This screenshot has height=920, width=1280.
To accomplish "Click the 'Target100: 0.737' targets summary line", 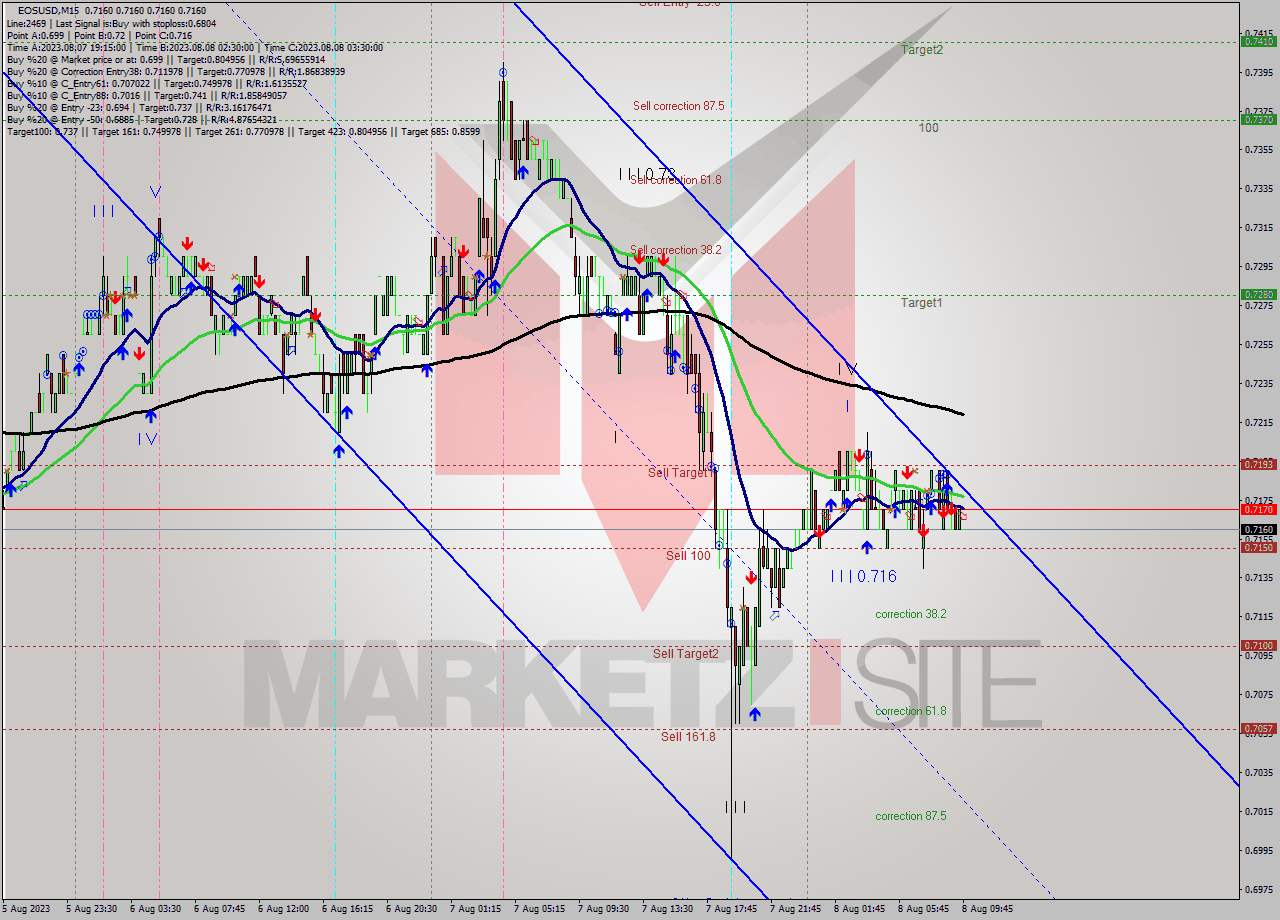I will point(243,132).
